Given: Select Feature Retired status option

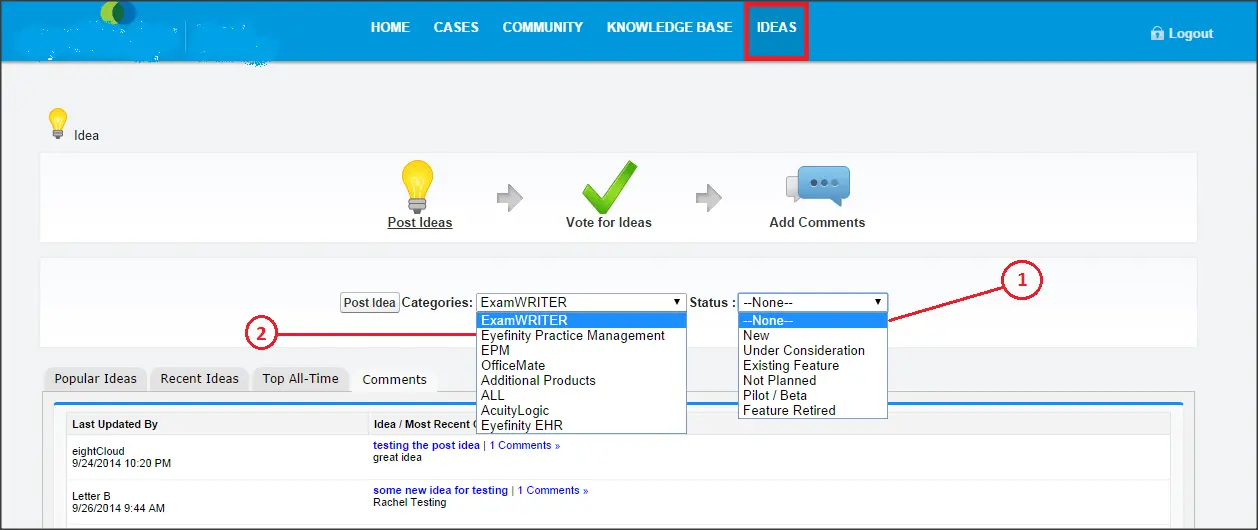Looking at the screenshot, I should [813, 410].
